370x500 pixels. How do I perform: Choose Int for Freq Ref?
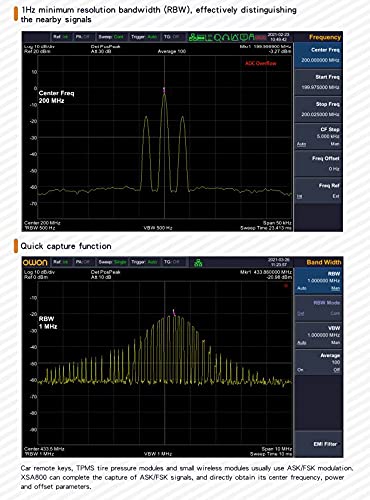300,196
